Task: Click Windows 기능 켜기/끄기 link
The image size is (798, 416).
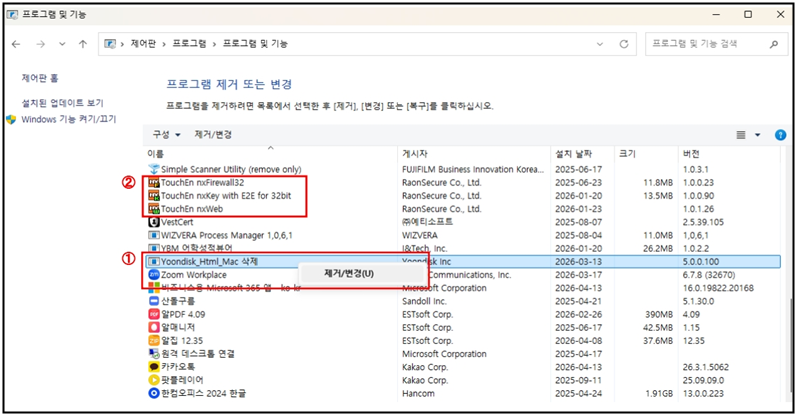Action: point(68,118)
